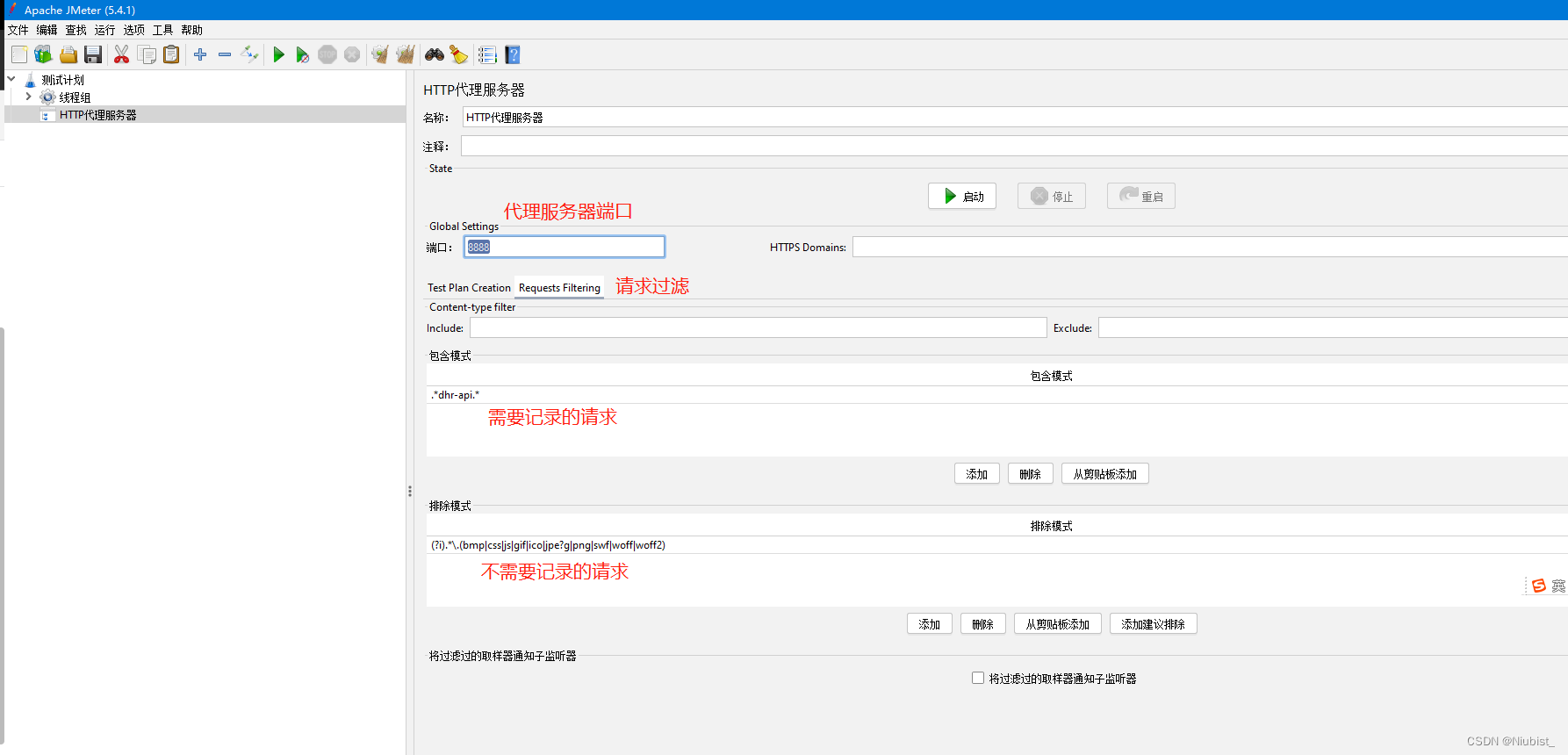Click the 名称 field with HTTP代理服务器
This screenshot has height=755, width=1568.
(1015, 118)
